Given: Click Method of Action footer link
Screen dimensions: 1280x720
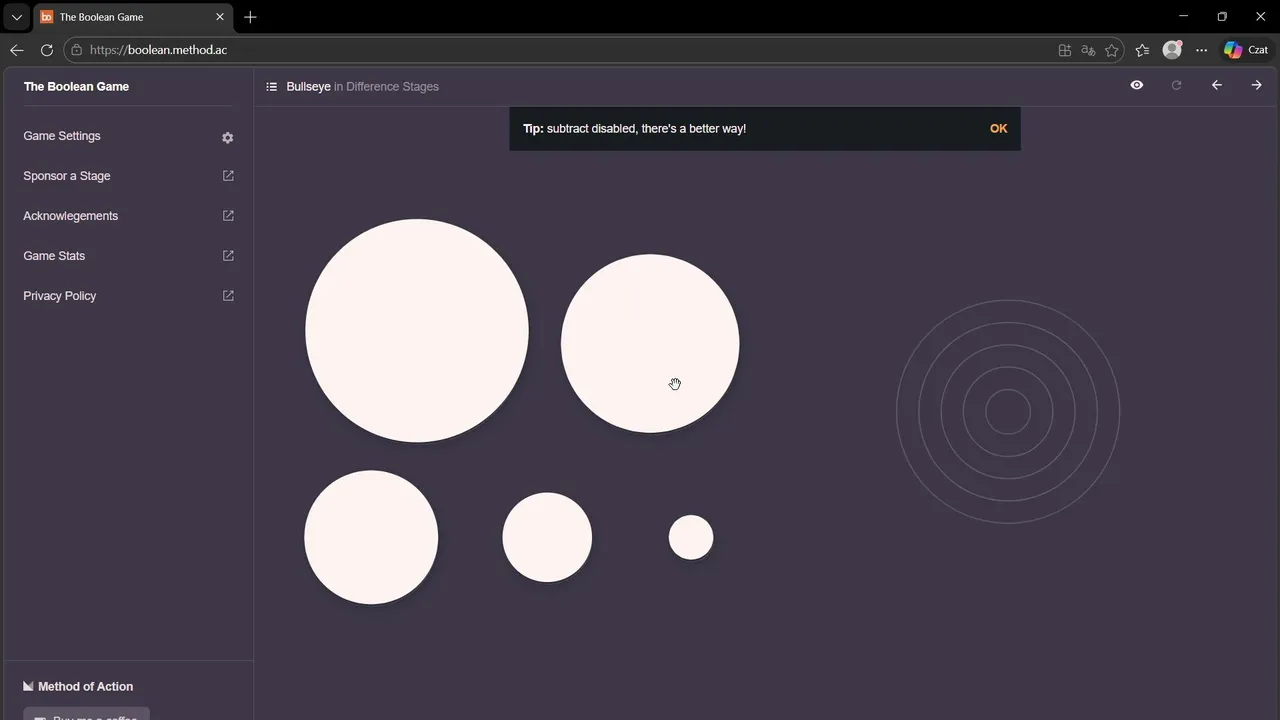Looking at the screenshot, I should [x=78, y=687].
